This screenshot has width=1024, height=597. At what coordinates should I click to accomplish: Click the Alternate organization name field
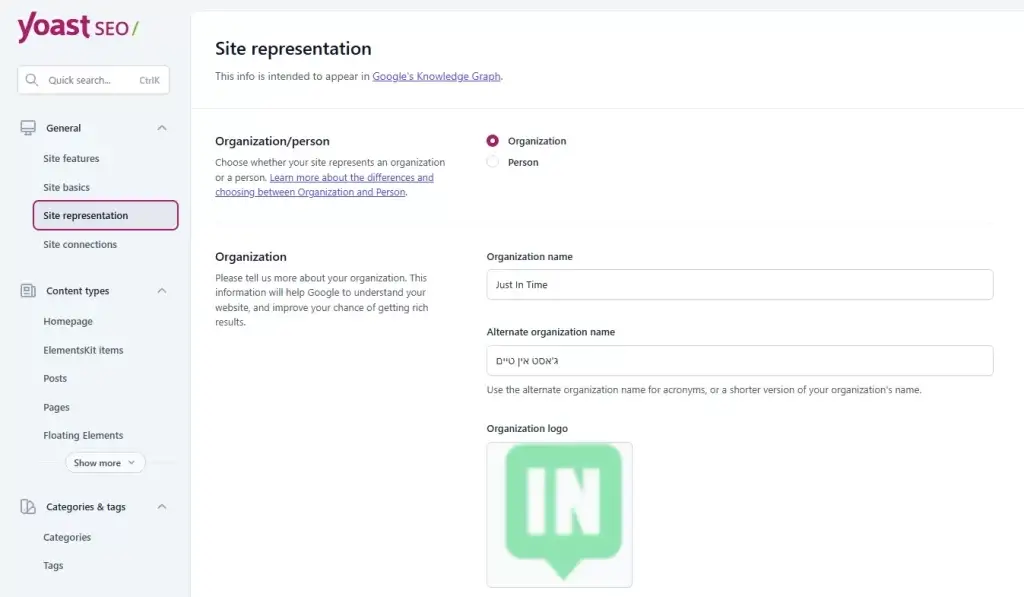[x=739, y=360]
